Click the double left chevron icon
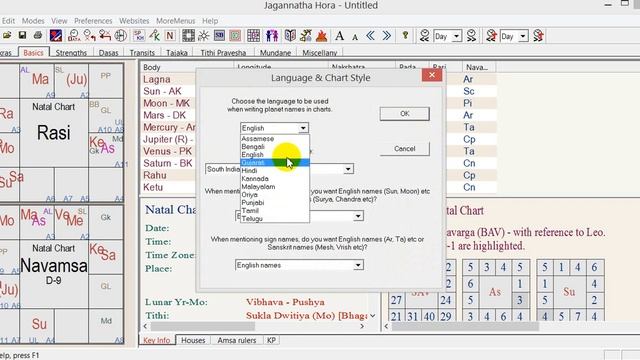Image resolution: width=640 pixels, height=360 pixels. 370,36
